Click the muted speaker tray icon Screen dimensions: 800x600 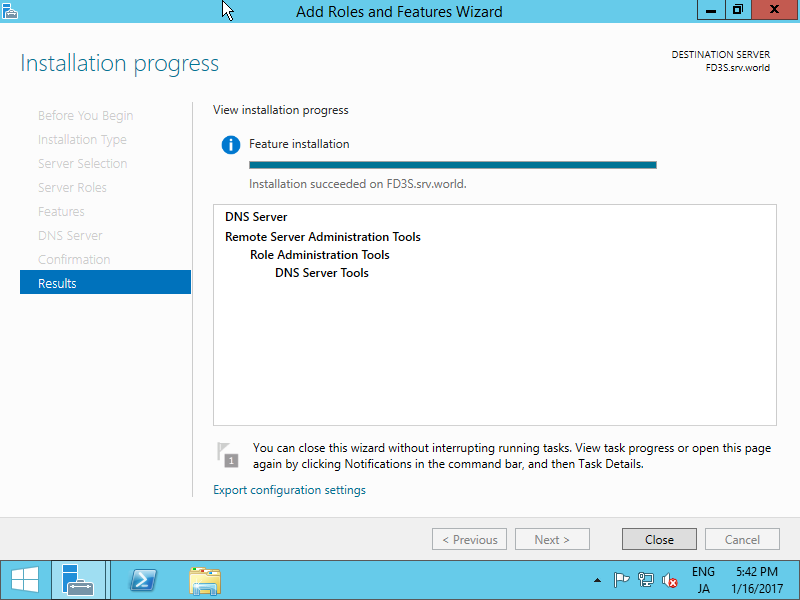669,580
